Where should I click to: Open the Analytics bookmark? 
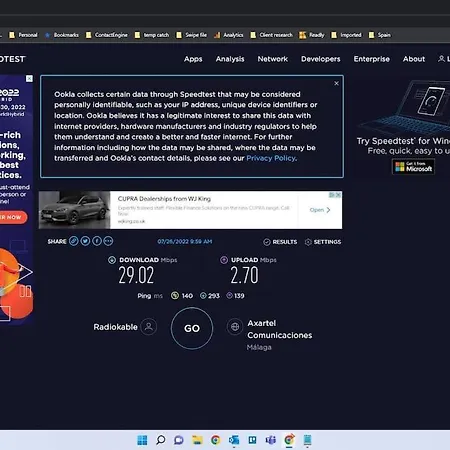(x=229, y=35)
